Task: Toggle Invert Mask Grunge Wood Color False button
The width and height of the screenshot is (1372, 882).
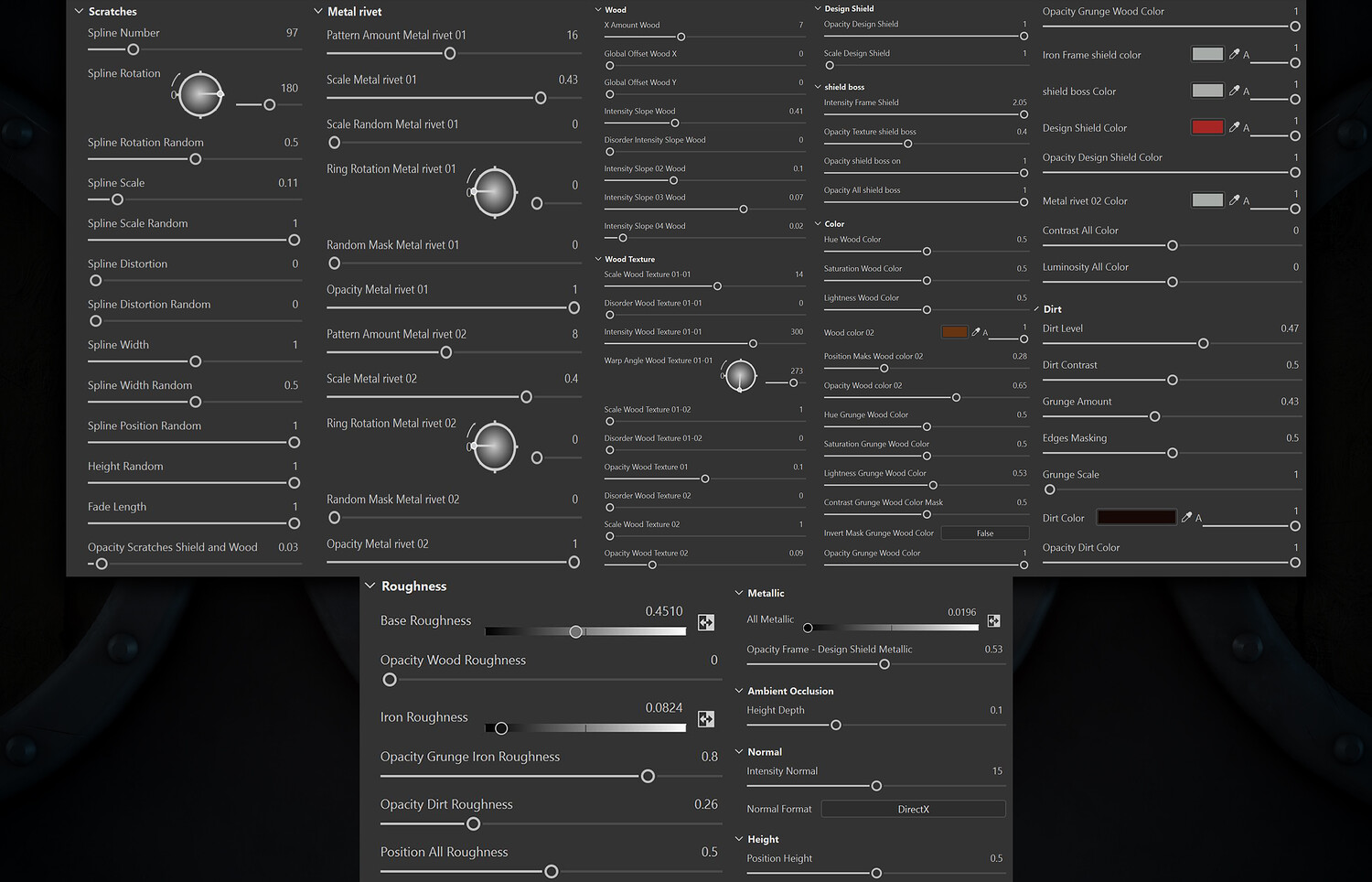Action: (984, 533)
